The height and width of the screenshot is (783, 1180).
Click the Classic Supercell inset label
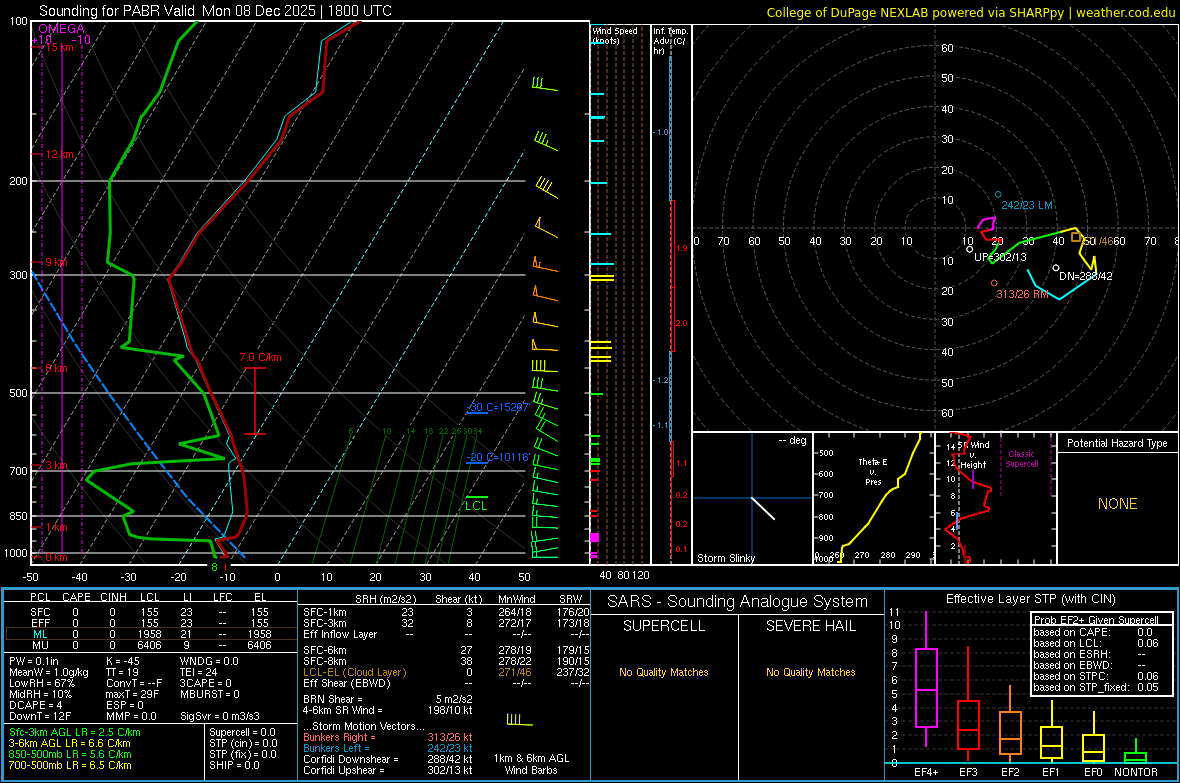pos(1021,459)
